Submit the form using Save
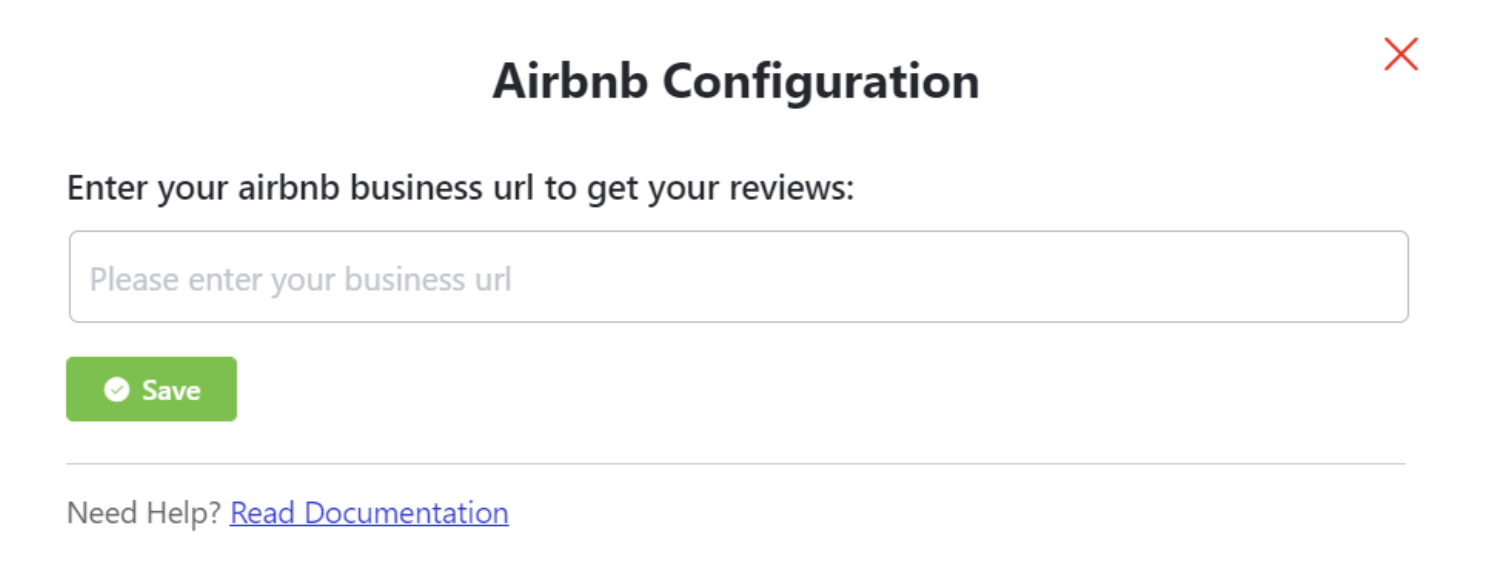Screen dimensions: 1494x562 151,389
